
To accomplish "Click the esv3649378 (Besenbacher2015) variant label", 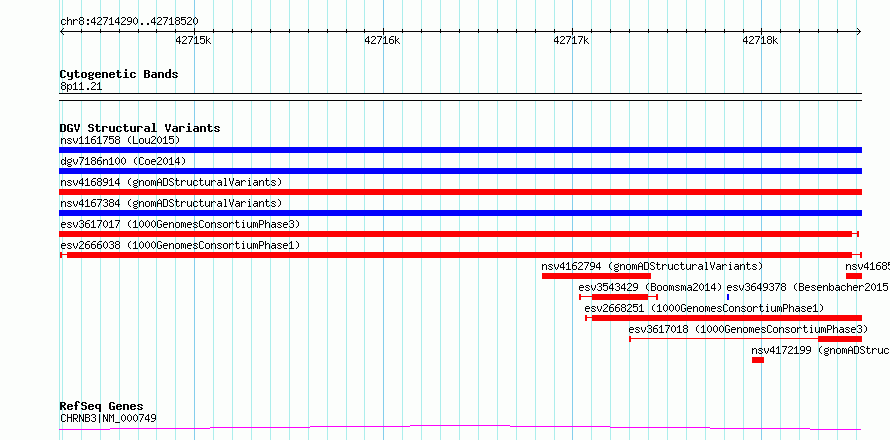I will (808, 287).
